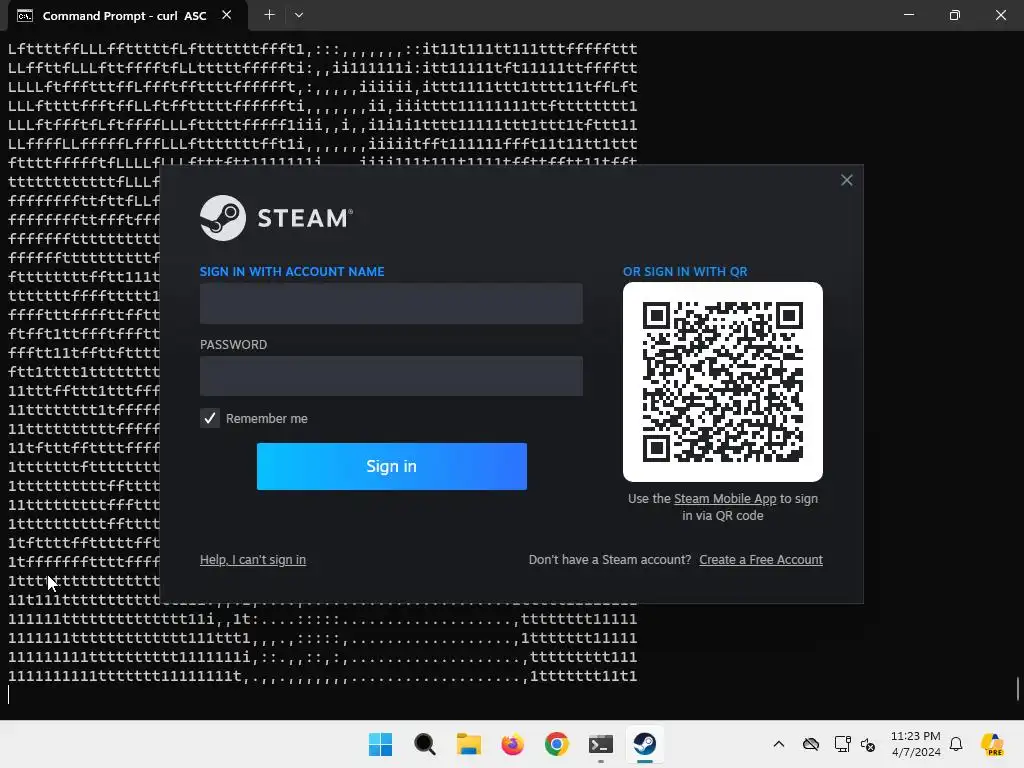Open the notifications bell icon
1024x768 pixels.
coord(956,744)
